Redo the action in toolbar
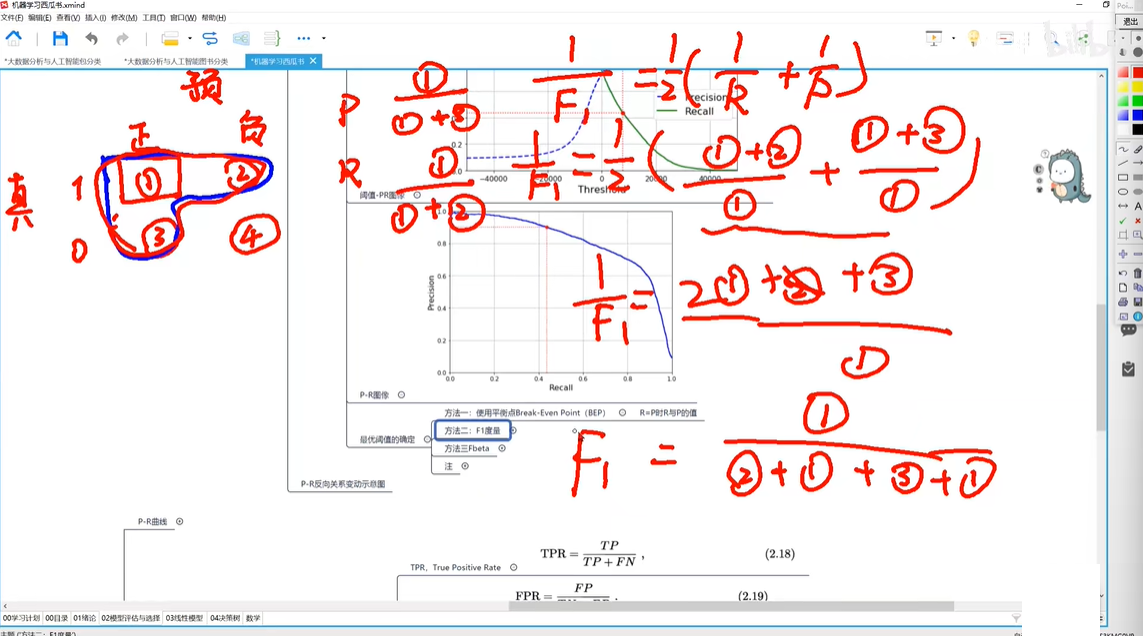 tap(122, 38)
